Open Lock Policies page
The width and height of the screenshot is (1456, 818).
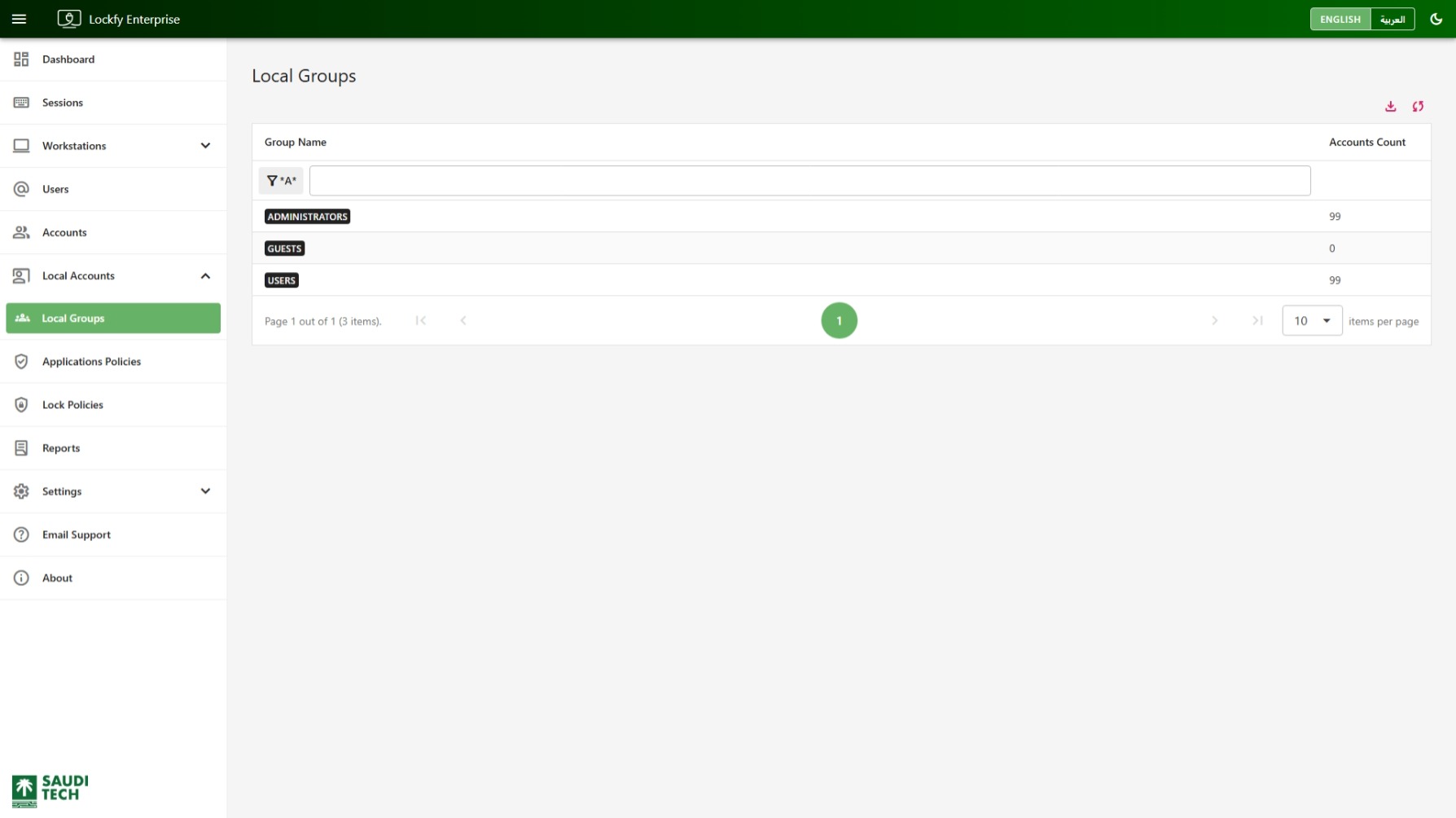(x=113, y=405)
